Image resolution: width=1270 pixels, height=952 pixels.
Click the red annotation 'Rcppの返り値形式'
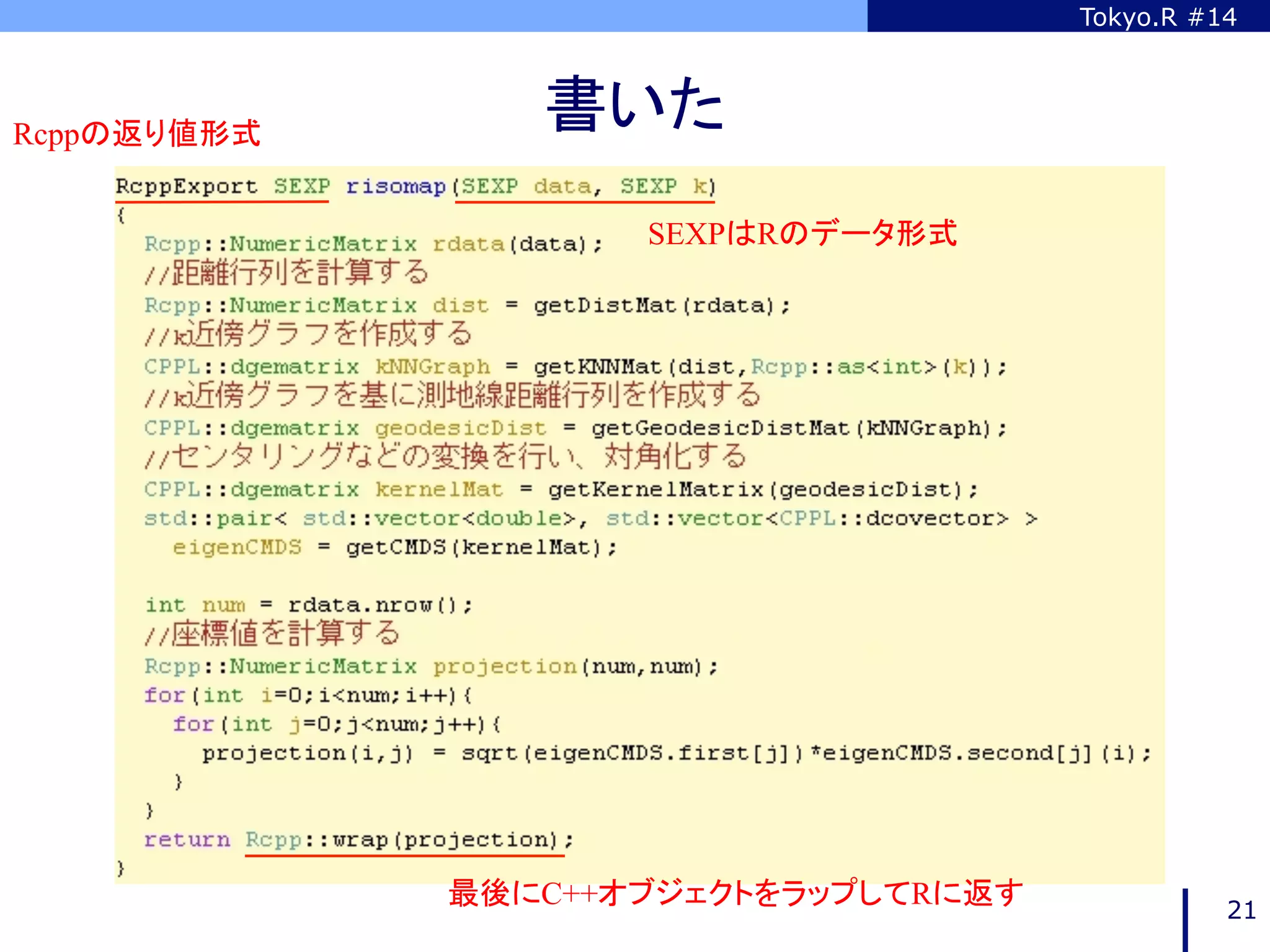[136, 134]
